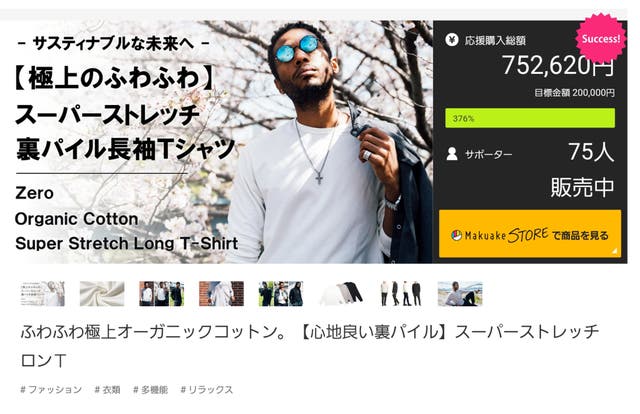Screen dimensions: 640x414
Task: Open the #衣類 tag
Action: click(x=107, y=390)
